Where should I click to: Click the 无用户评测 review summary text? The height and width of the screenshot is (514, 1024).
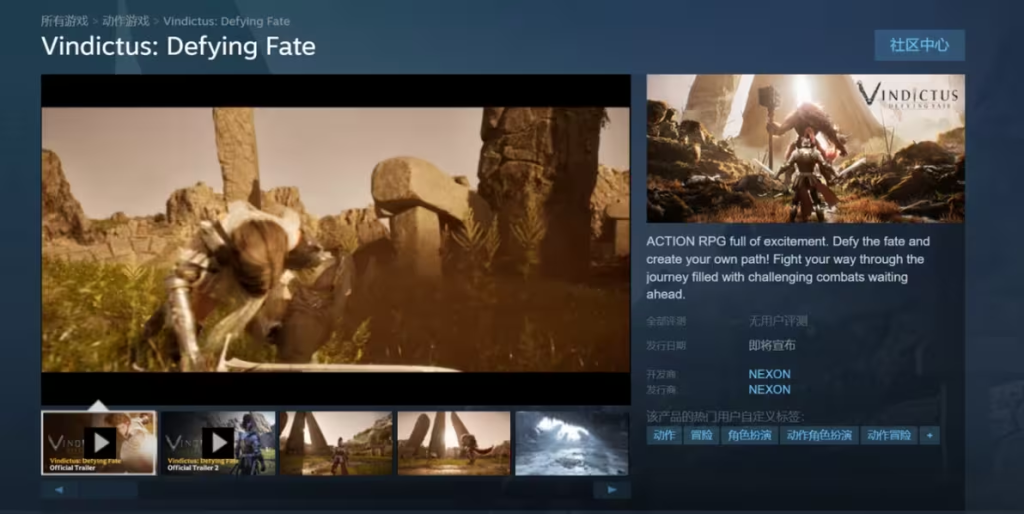[778, 321]
